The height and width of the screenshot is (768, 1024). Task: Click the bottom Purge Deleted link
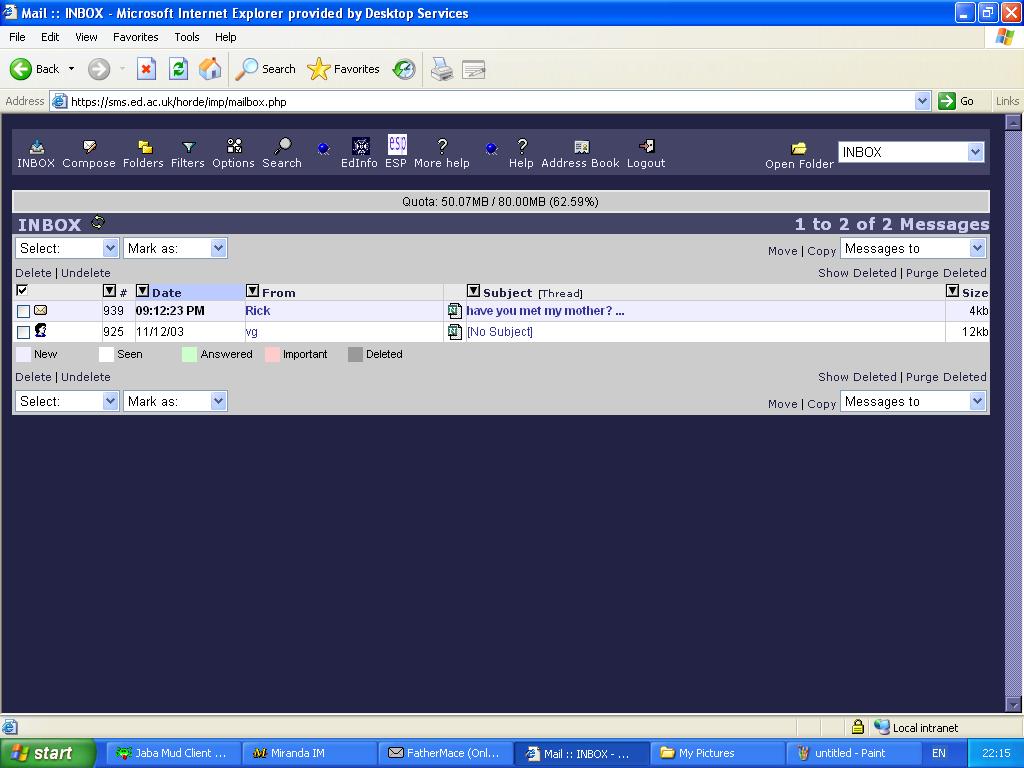(x=946, y=377)
